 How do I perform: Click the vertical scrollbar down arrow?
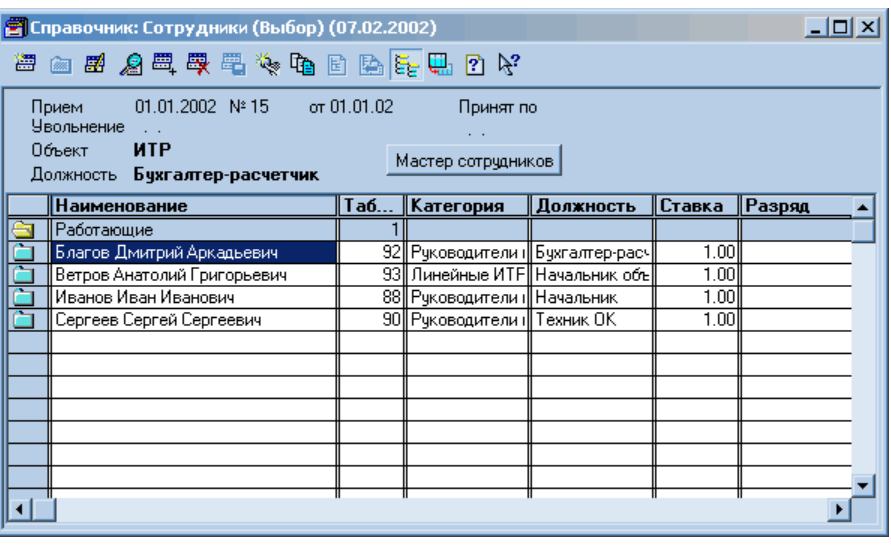(863, 486)
